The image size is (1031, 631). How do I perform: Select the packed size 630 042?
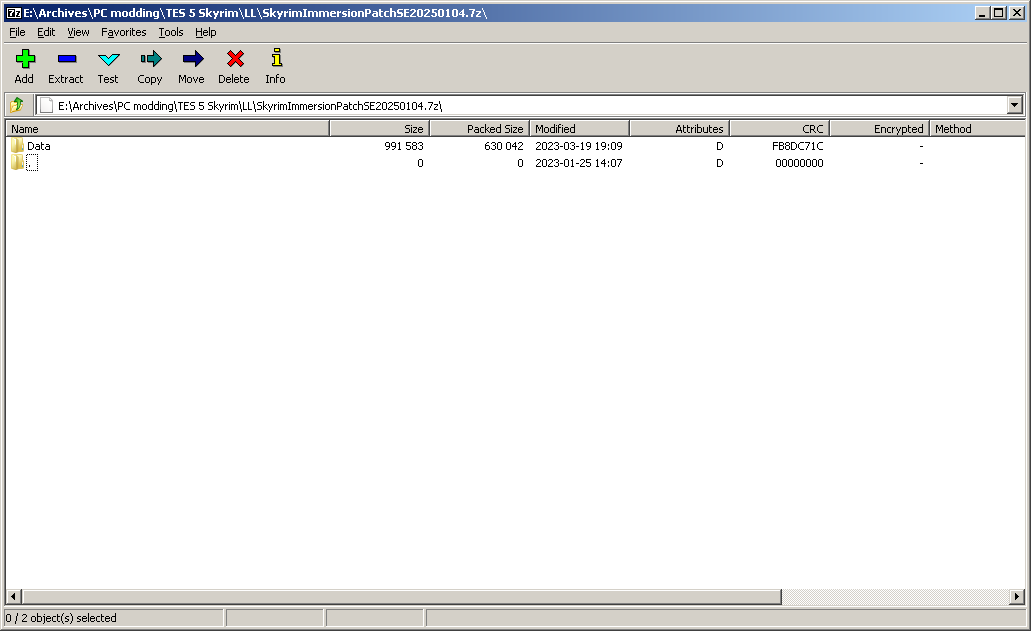point(504,146)
